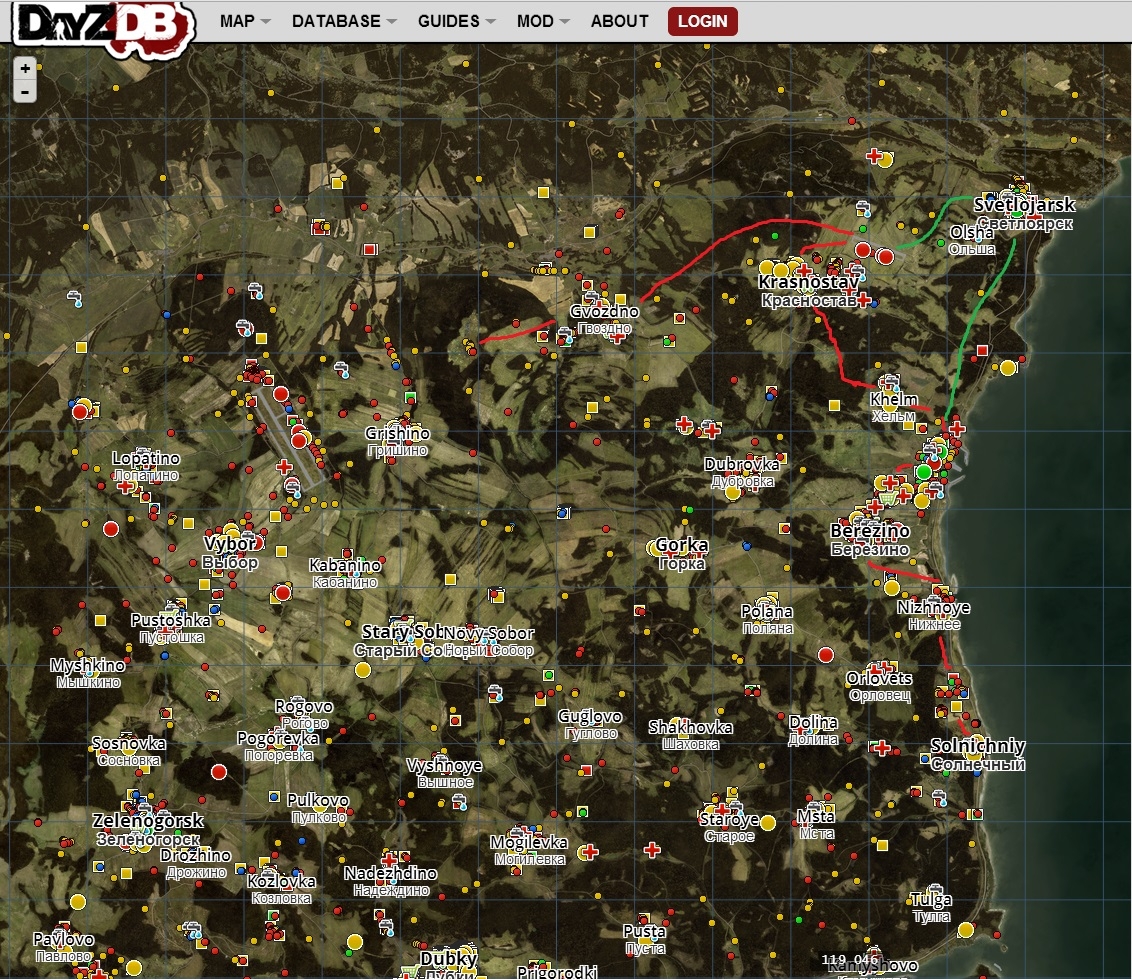Select the shopping cart marker in Berezino

click(x=887, y=497)
